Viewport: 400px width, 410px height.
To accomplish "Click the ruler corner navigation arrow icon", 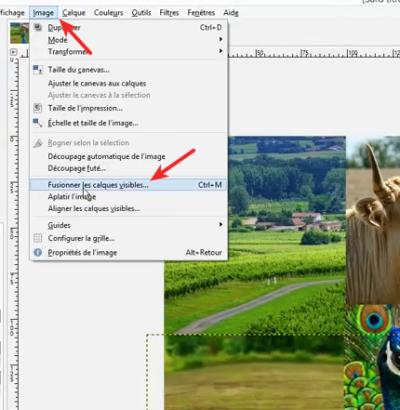I will (13, 52).
